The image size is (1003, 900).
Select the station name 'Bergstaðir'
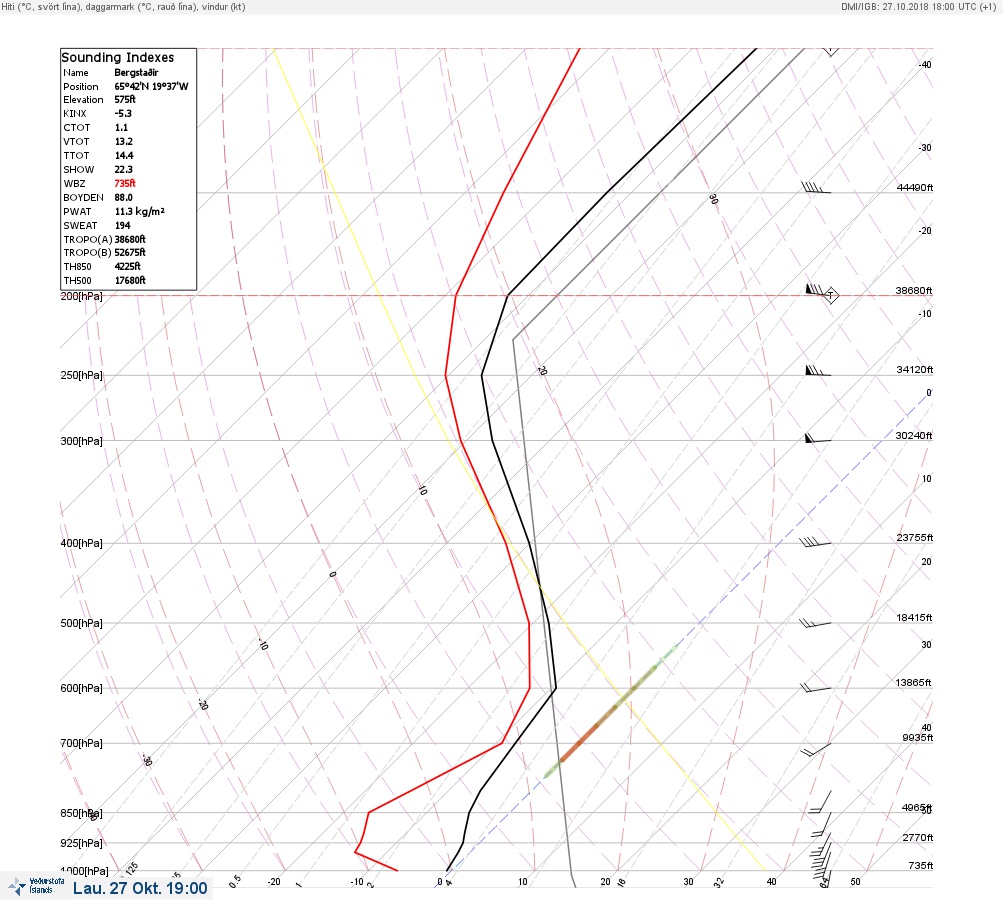pos(136,73)
